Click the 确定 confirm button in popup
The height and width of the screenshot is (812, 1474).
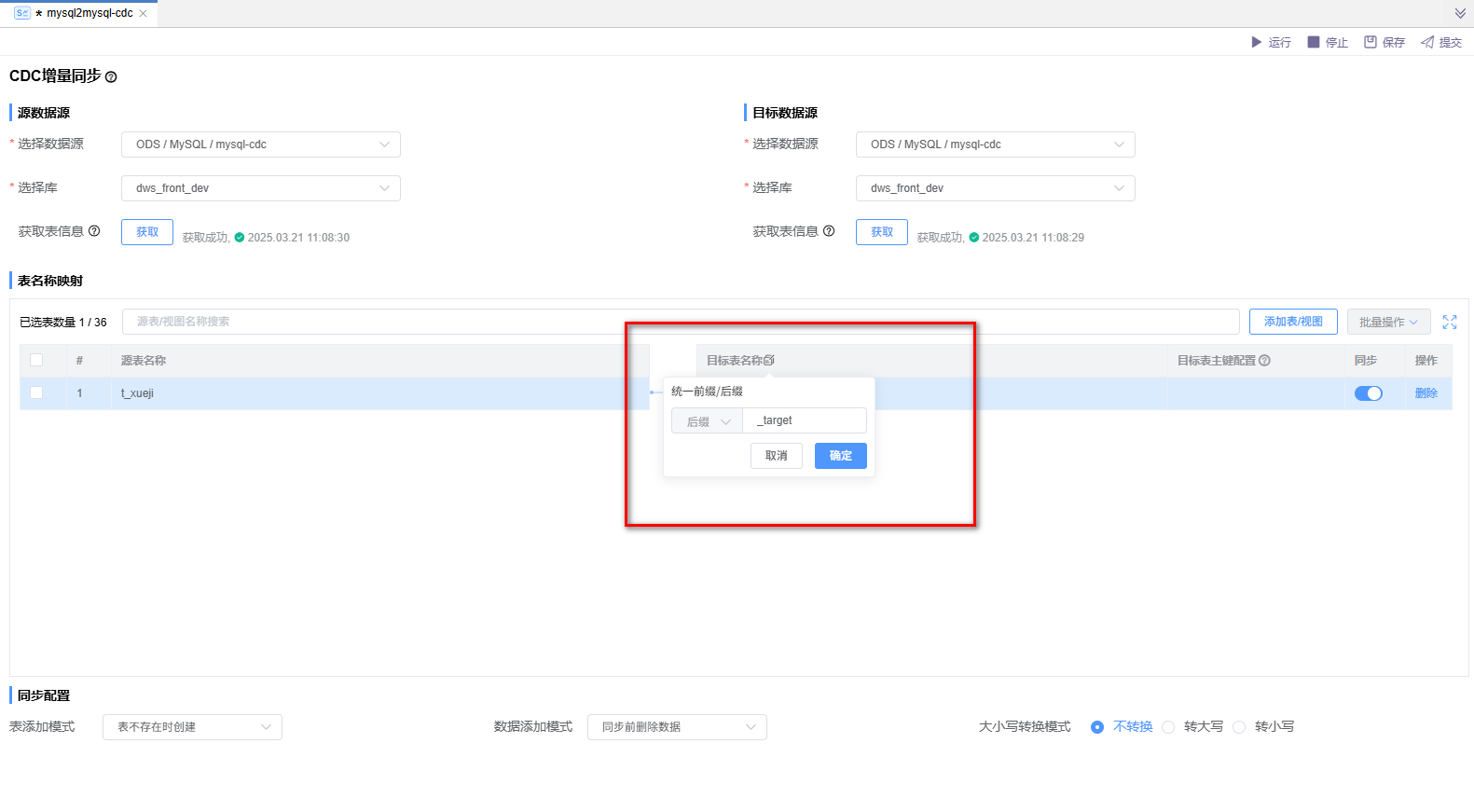click(x=840, y=456)
